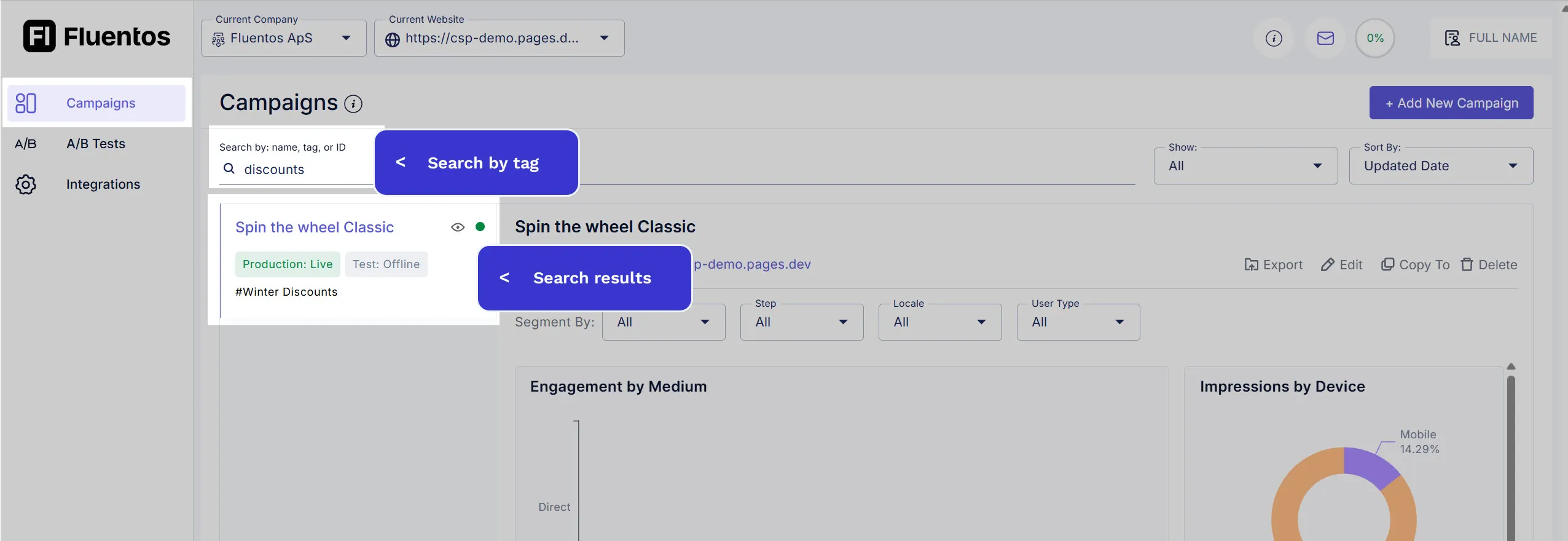Open the Integrations sidebar item
This screenshot has height=541, width=1568.
pos(96,184)
